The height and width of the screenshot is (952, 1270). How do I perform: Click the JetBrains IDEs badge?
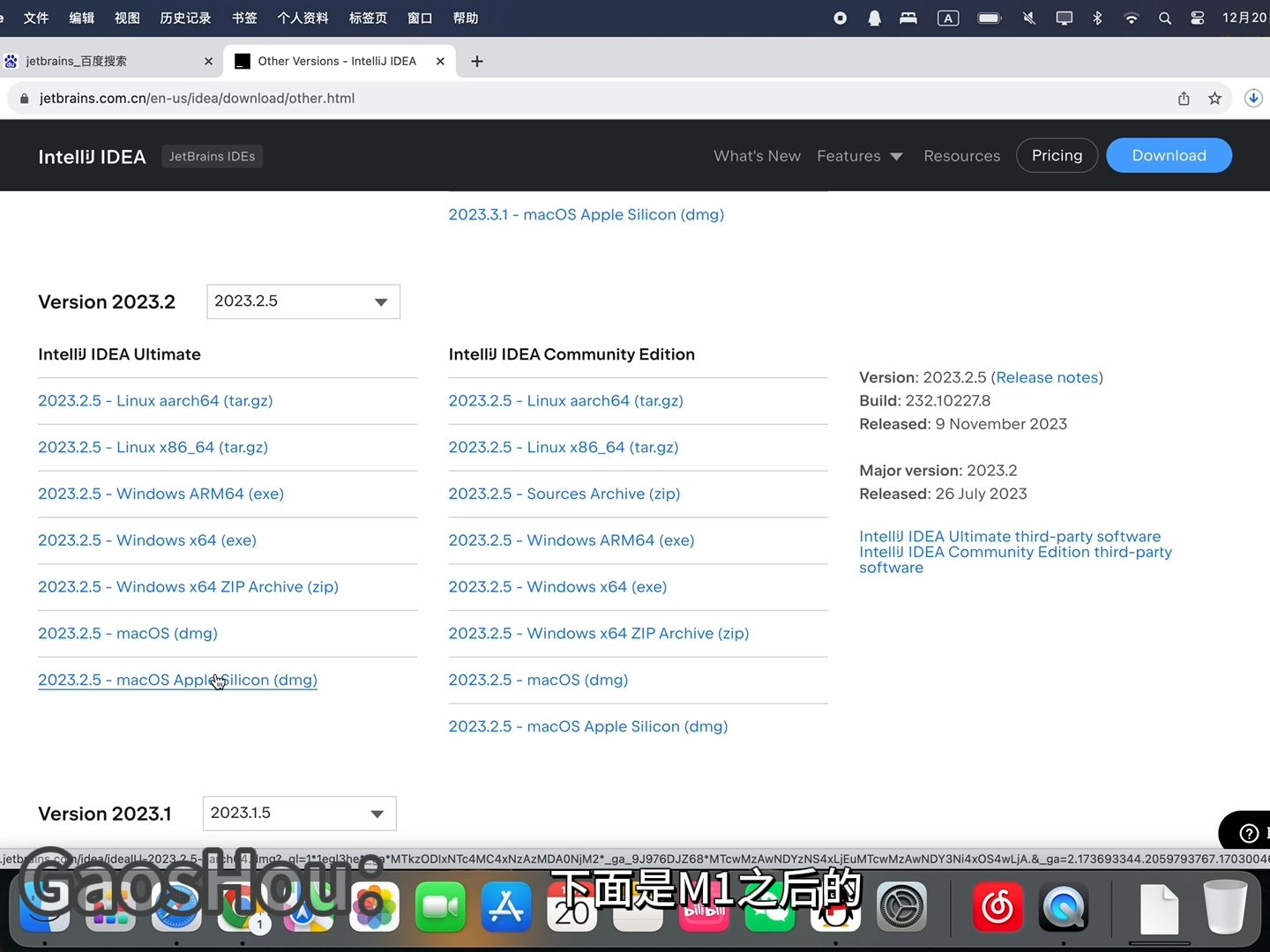click(x=213, y=156)
